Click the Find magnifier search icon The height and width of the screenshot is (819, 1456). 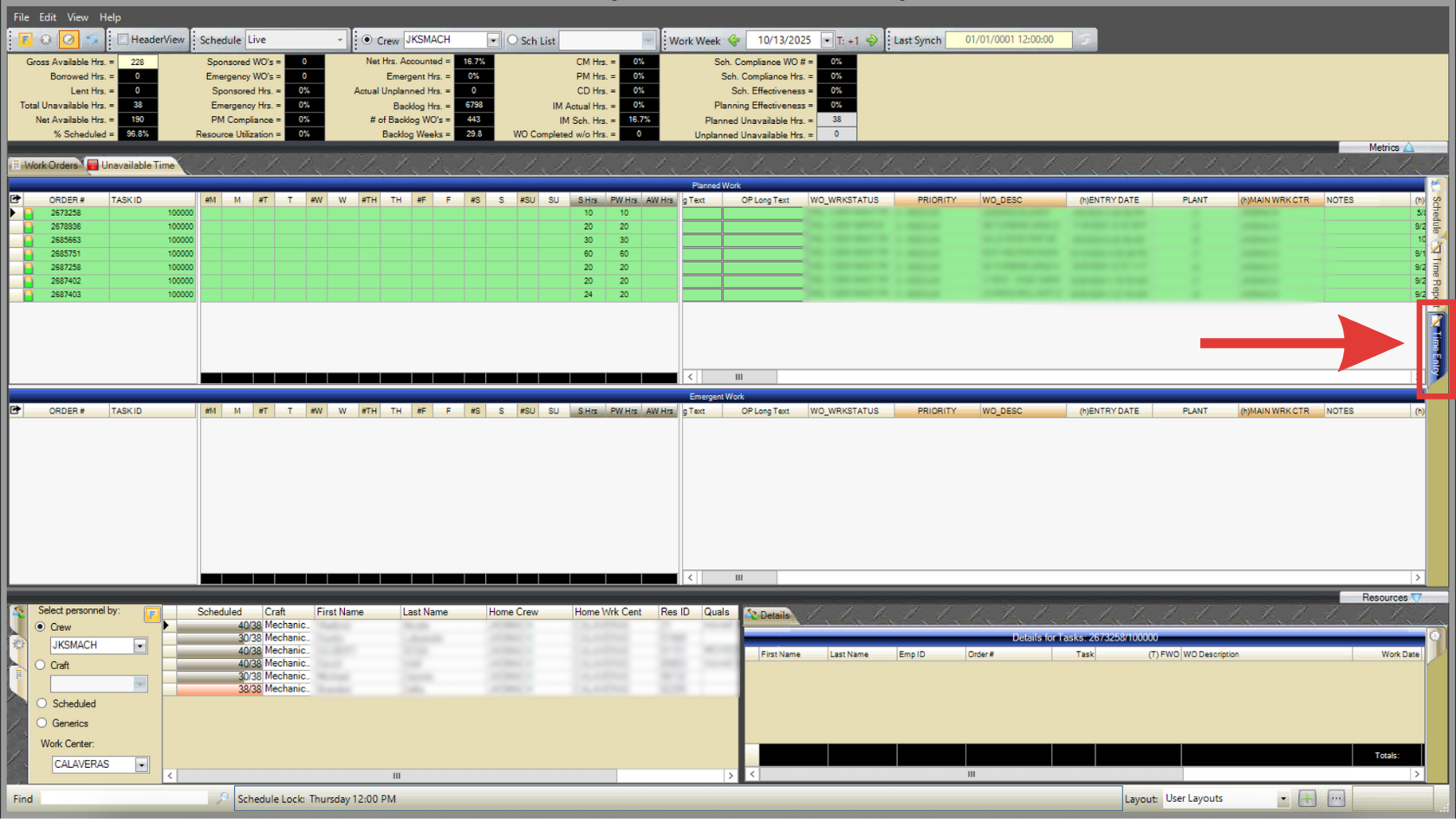pyautogui.click(x=223, y=798)
